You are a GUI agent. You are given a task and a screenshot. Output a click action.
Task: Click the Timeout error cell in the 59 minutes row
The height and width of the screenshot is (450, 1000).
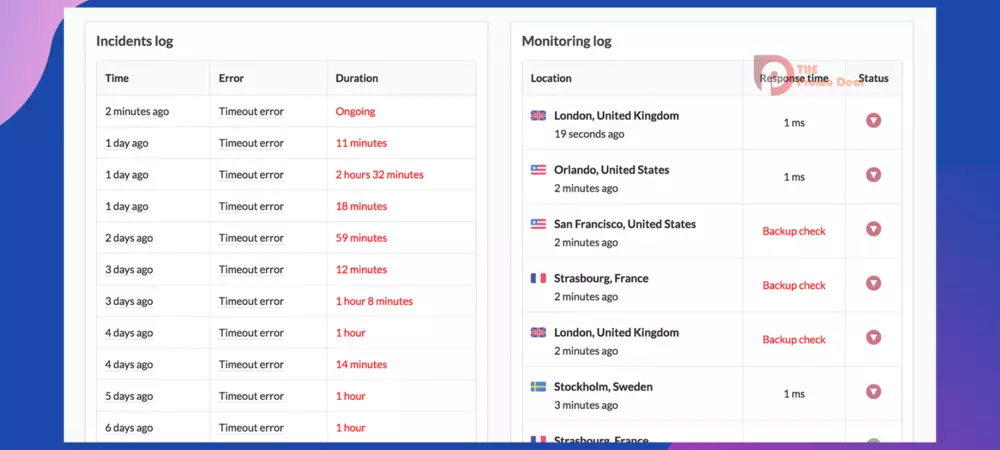251,238
